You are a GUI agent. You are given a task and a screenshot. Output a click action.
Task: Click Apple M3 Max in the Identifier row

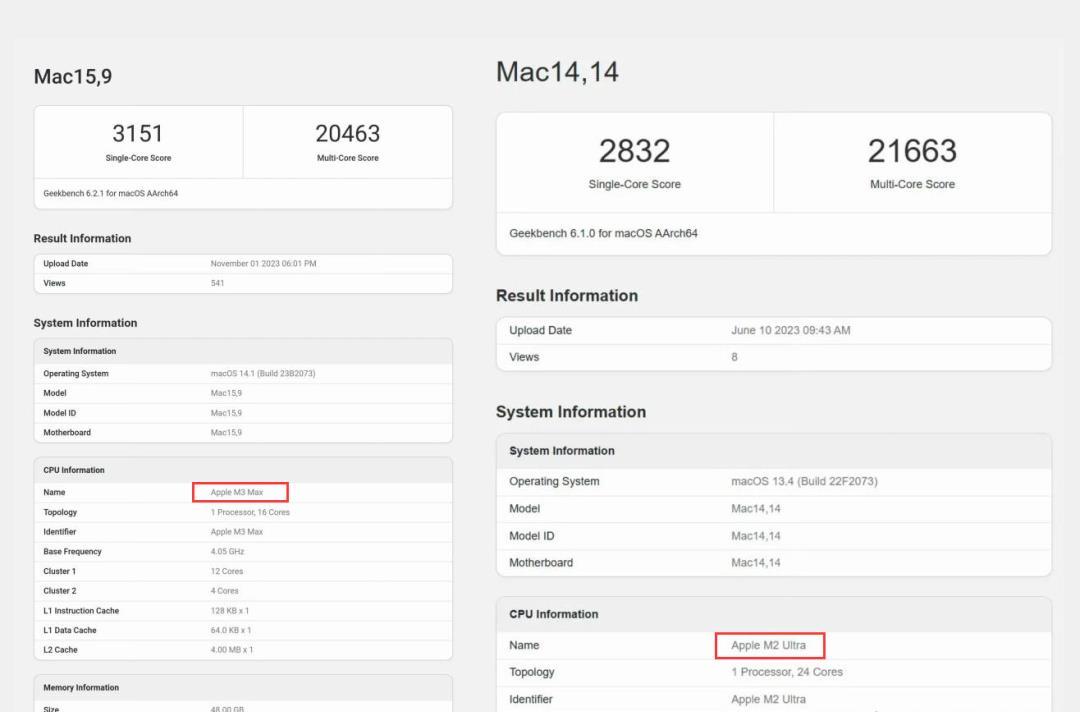tap(237, 532)
